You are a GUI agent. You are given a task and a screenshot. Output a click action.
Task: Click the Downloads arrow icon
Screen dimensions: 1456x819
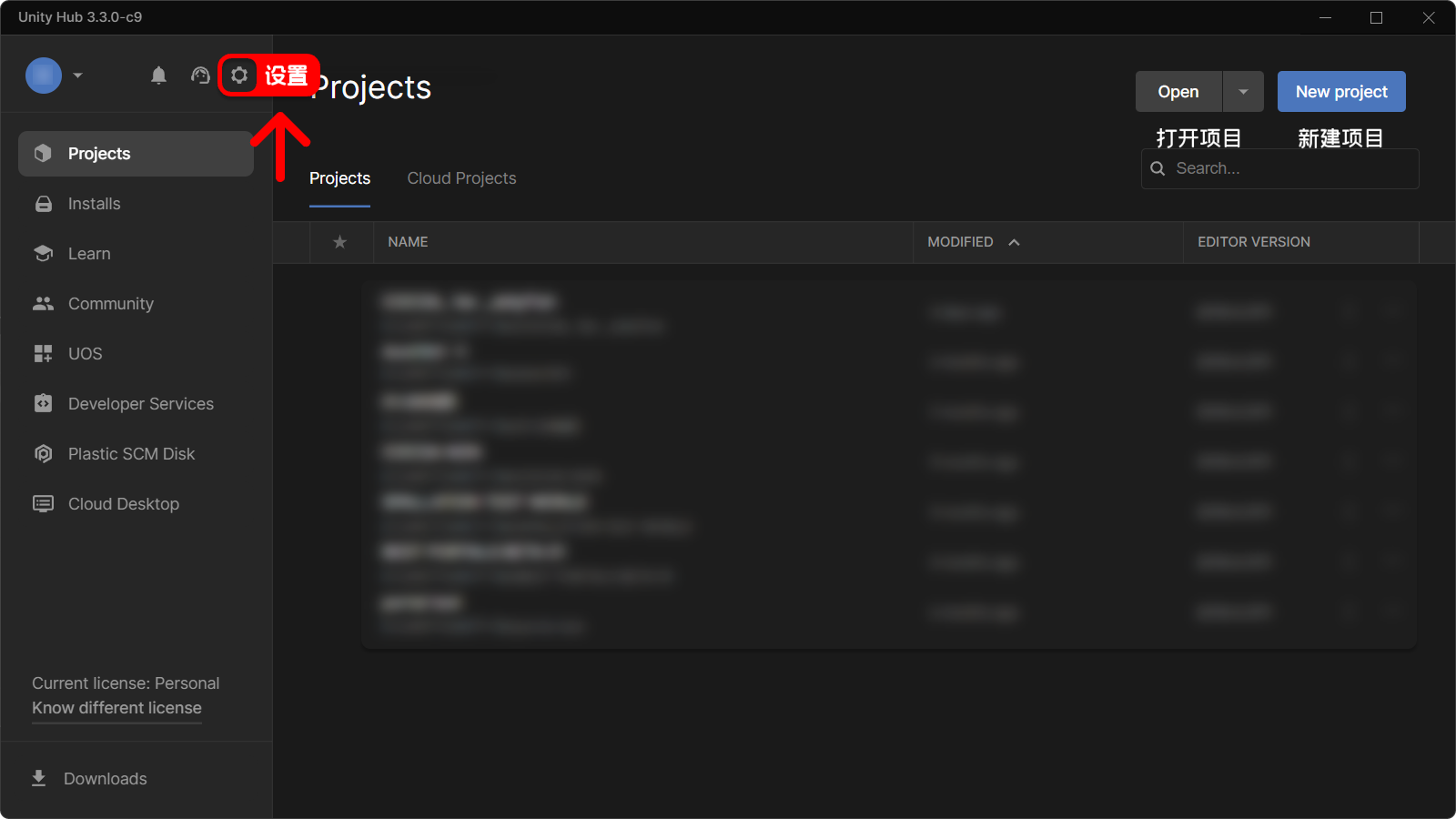(x=38, y=778)
